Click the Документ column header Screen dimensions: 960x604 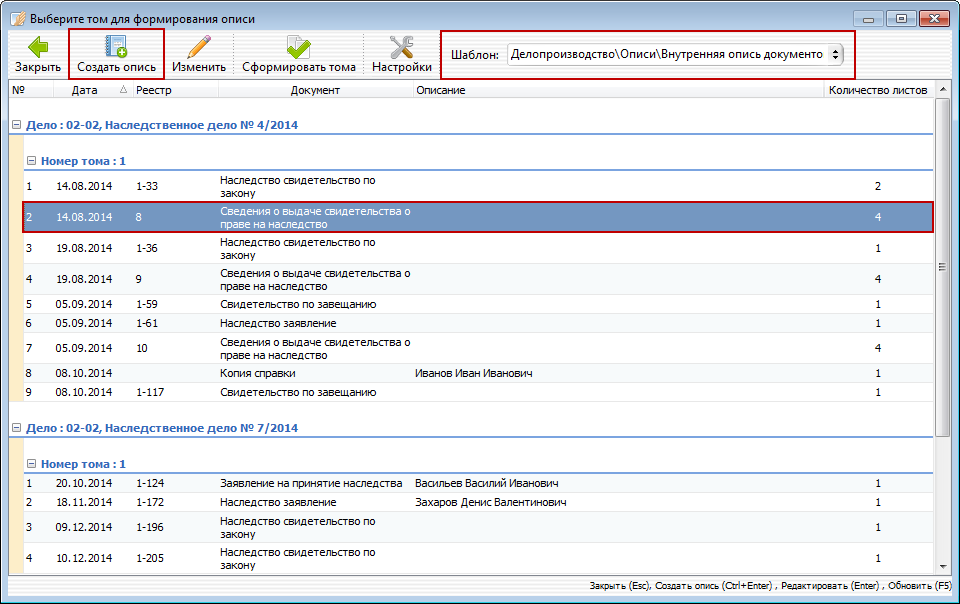tap(315, 90)
